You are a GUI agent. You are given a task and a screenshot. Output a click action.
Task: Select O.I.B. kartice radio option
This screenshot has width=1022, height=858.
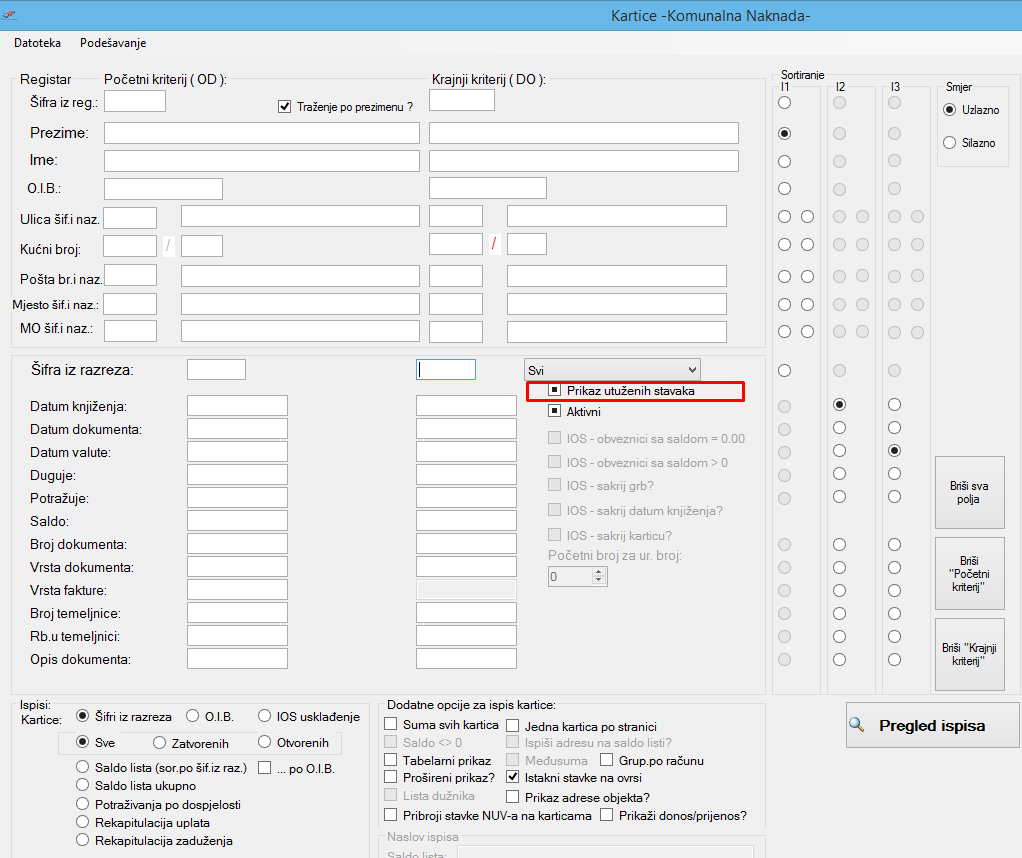click(193, 716)
